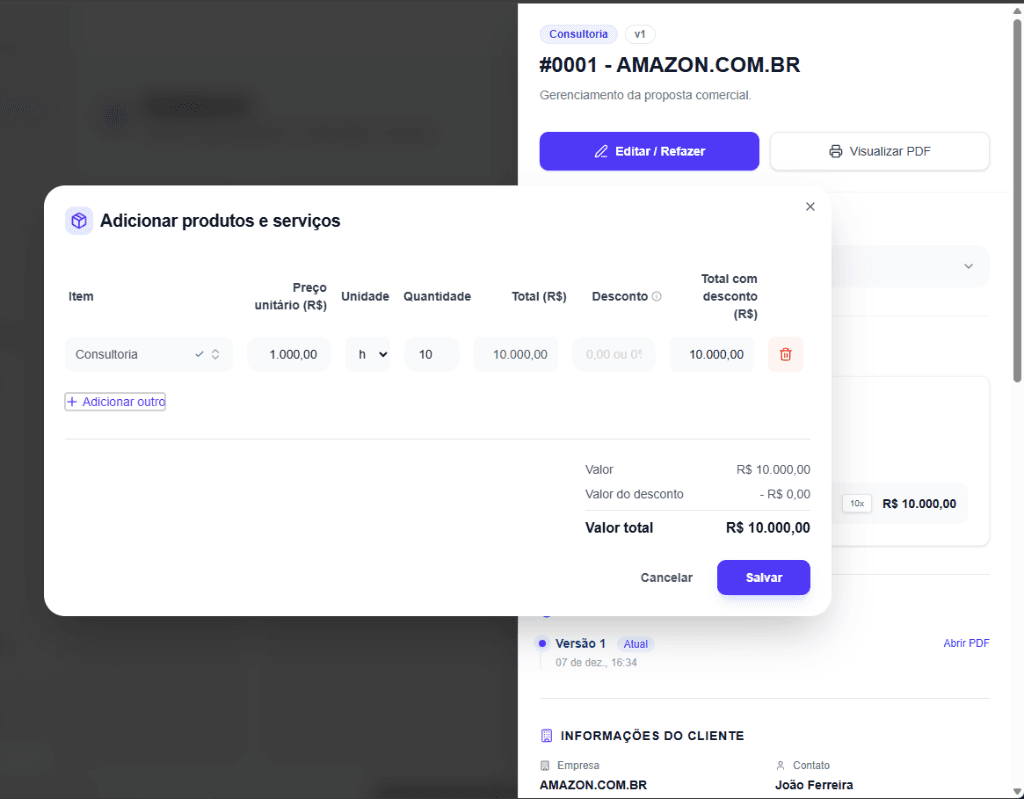This screenshot has height=799, width=1024.
Task: Click the Quantidade field showing 10
Action: [431, 354]
